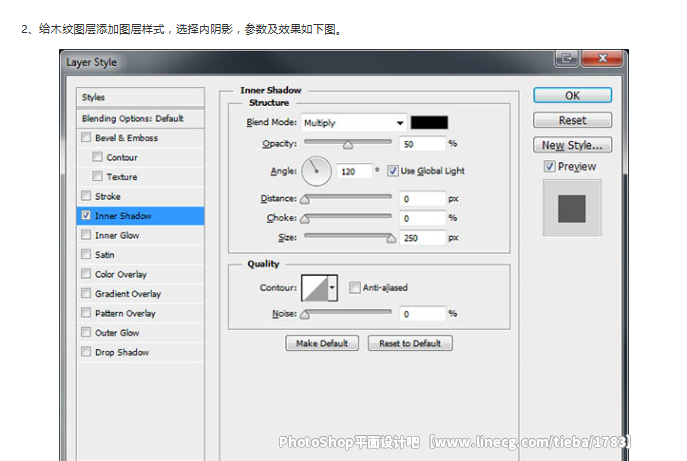Viewport: 687px width, 461px height.
Task: Click the Angle field showing 120
Action: tap(354, 171)
